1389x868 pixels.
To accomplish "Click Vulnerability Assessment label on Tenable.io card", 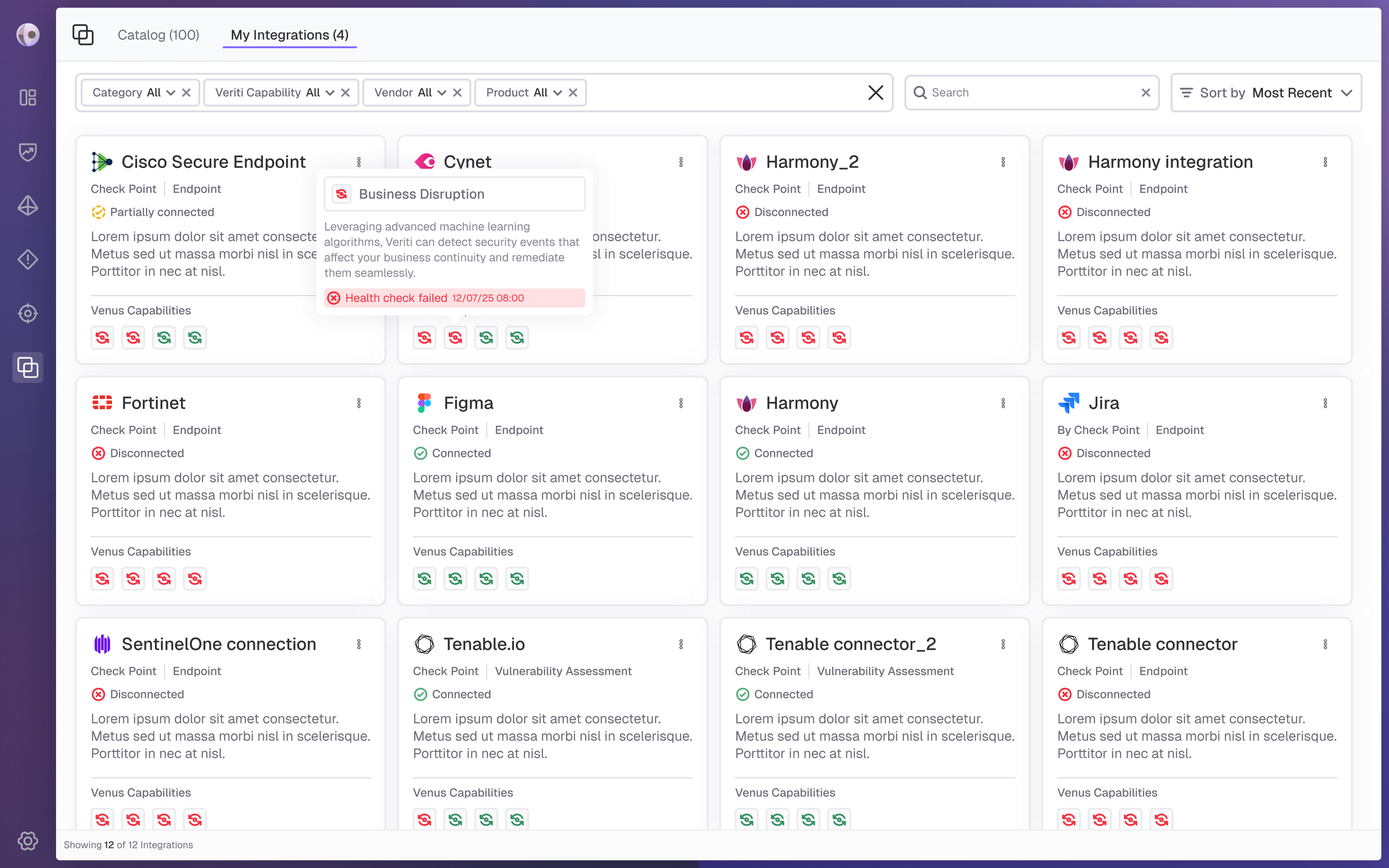I will pyautogui.click(x=563, y=671).
